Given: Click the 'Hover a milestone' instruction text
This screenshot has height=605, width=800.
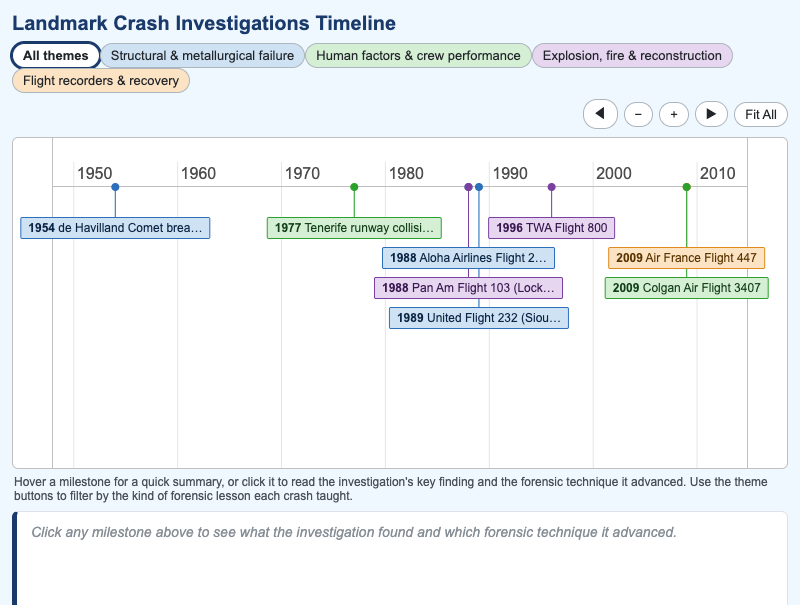Looking at the screenshot, I should click(x=391, y=489).
